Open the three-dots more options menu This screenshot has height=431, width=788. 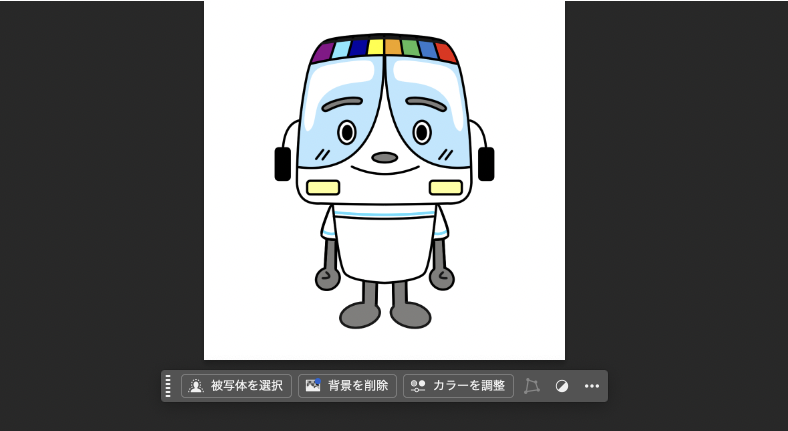(x=592, y=386)
